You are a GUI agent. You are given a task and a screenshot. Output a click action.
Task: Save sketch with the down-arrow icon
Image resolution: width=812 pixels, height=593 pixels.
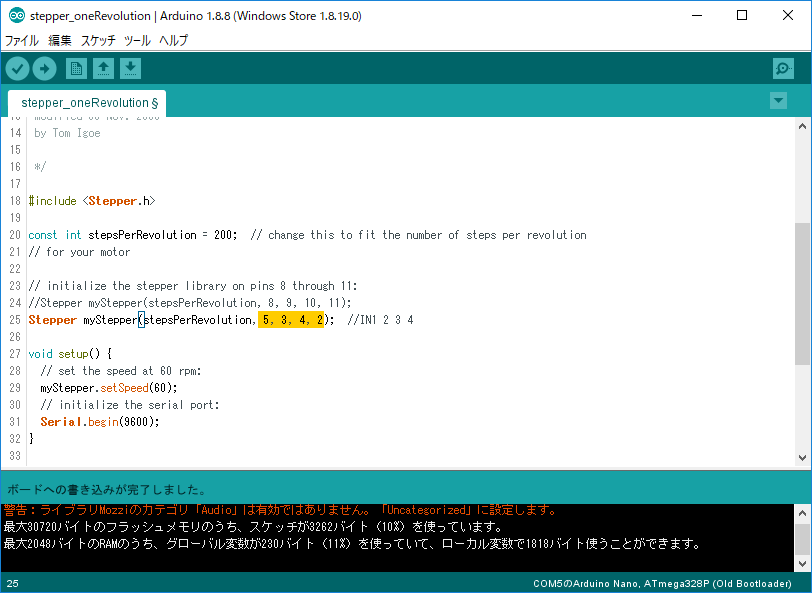point(130,68)
